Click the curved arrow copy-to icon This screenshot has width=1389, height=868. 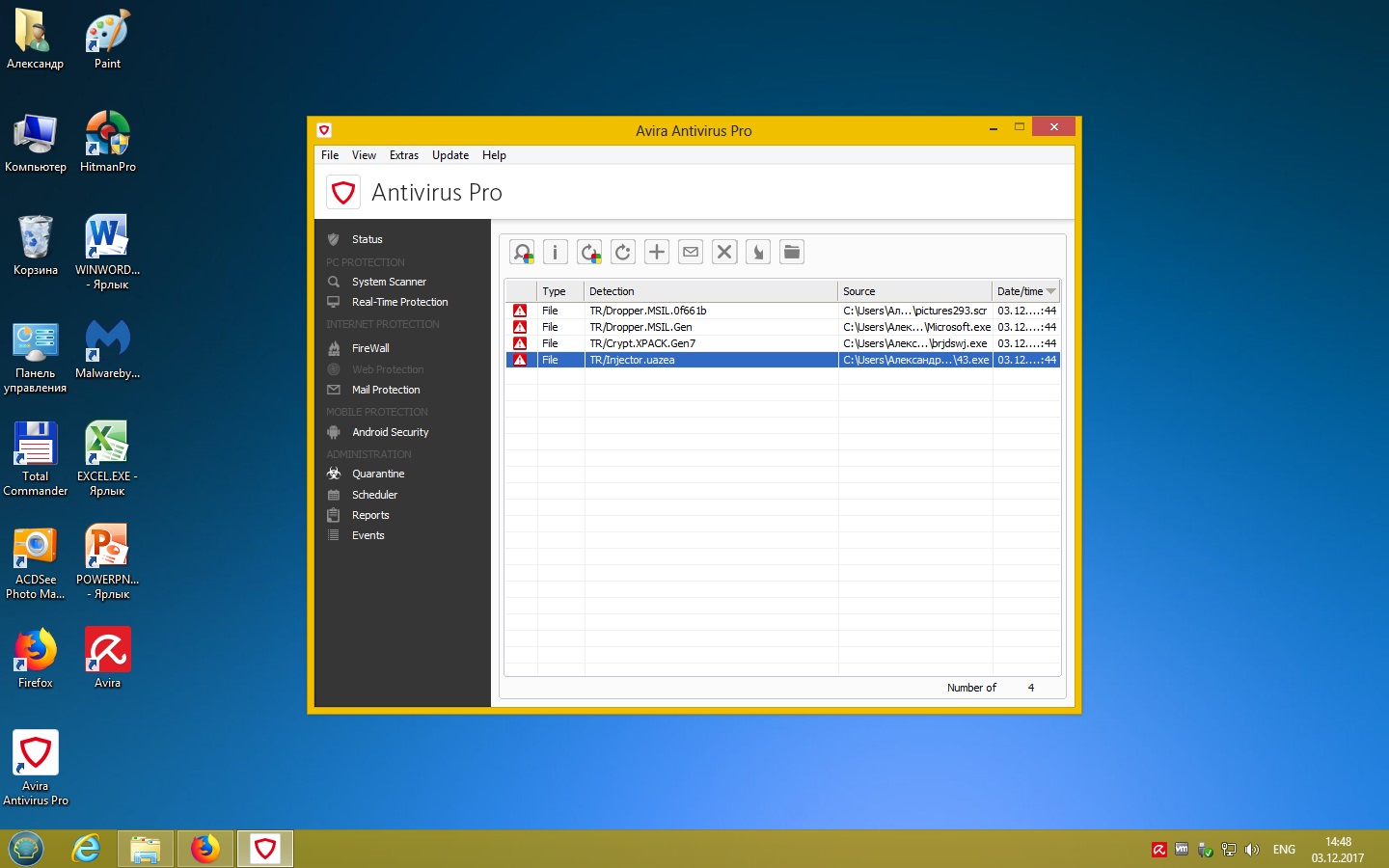(x=758, y=253)
